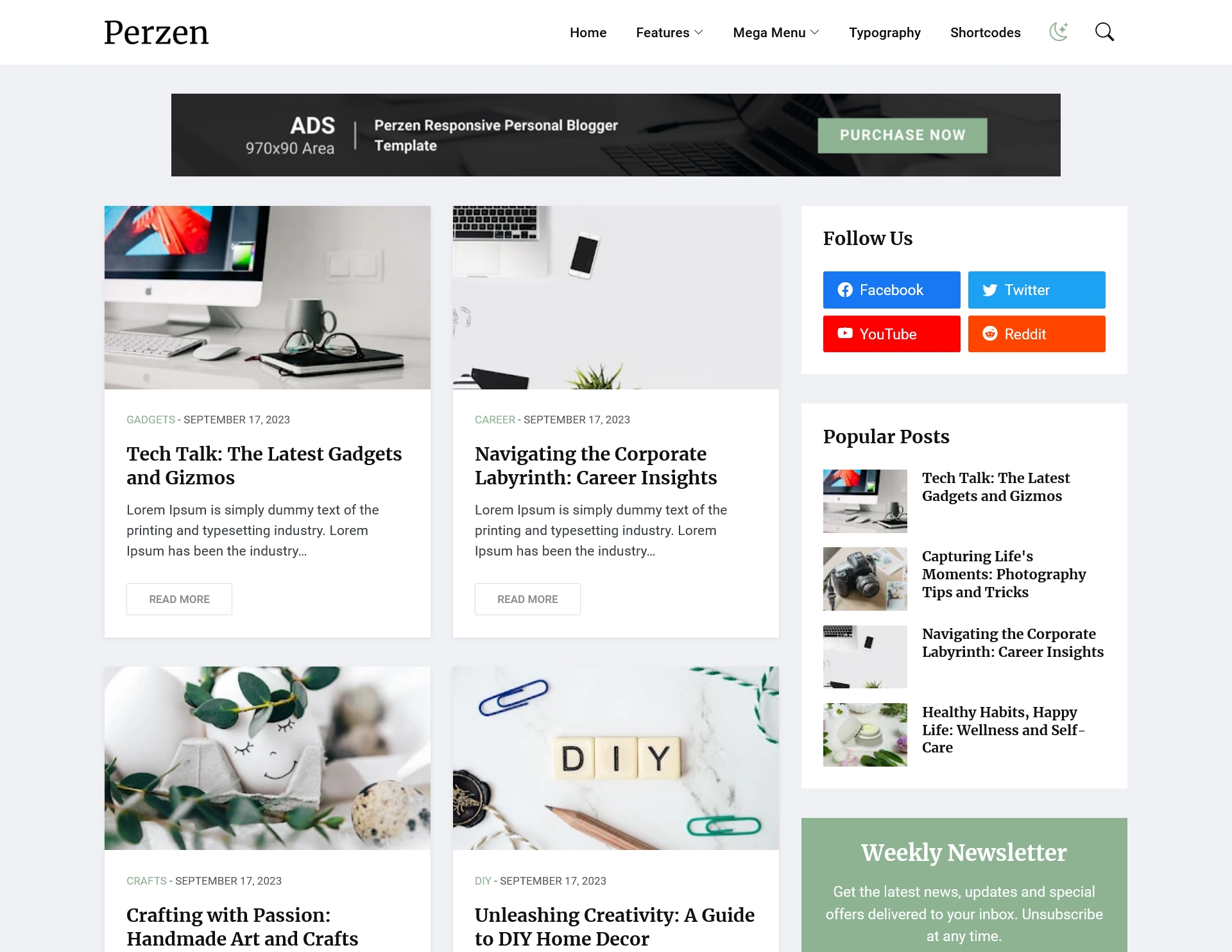This screenshot has width=1232, height=952.
Task: Click the Perzen logo text link
Action: point(156,31)
